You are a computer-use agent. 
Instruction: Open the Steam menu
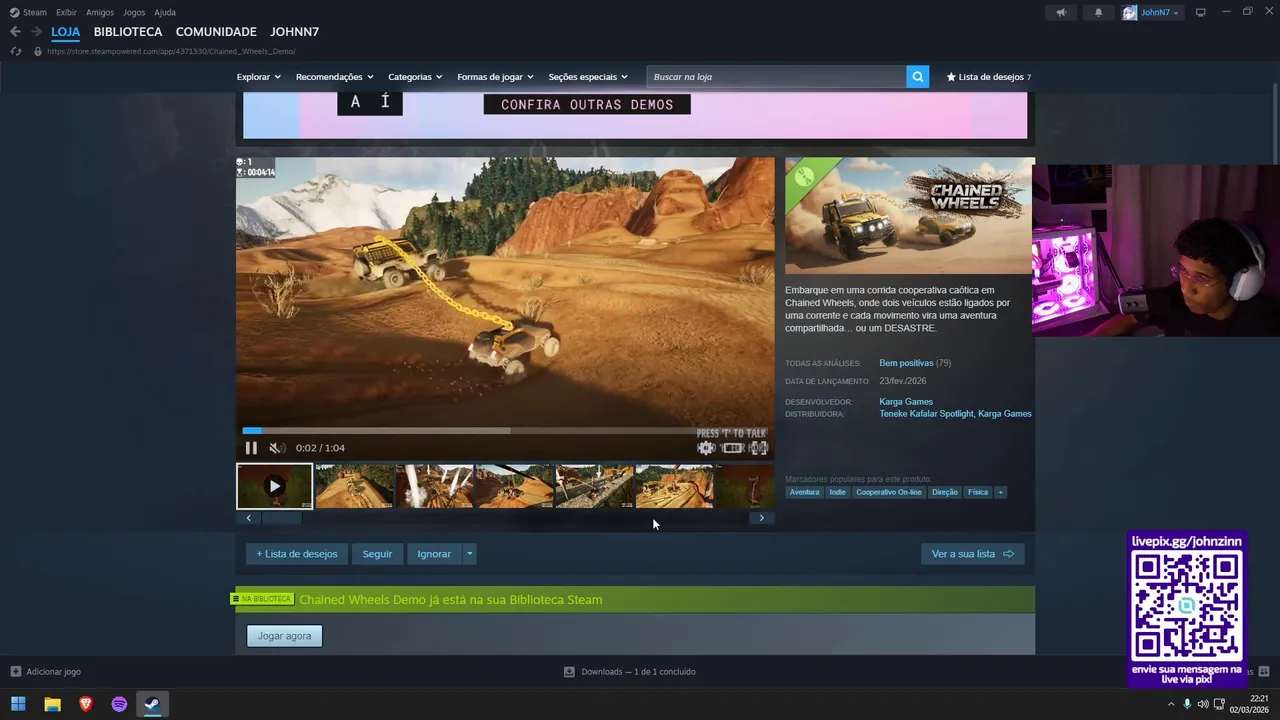[x=28, y=12]
